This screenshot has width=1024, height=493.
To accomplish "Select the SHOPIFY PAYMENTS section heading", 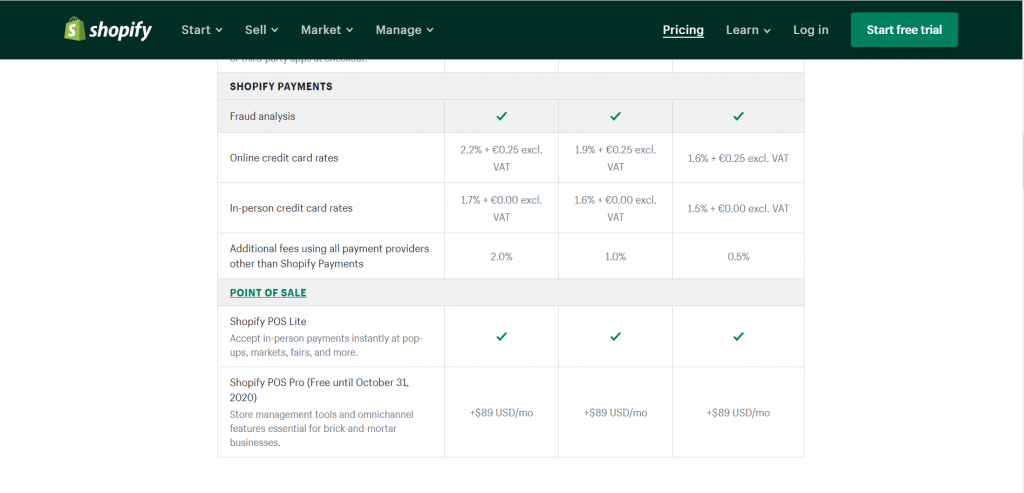I will pos(281,86).
